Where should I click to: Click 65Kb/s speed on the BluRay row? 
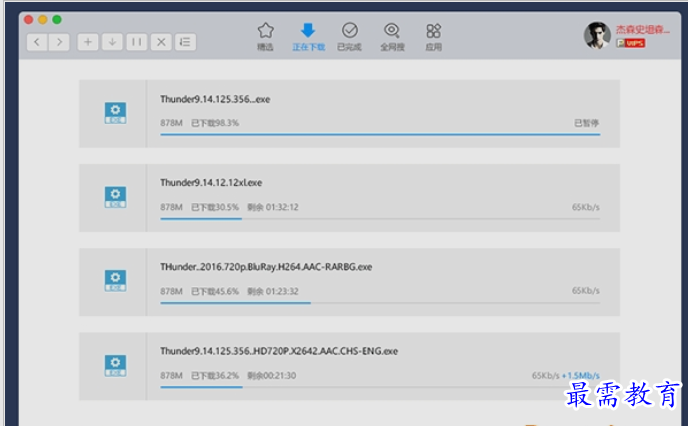pyautogui.click(x=586, y=291)
